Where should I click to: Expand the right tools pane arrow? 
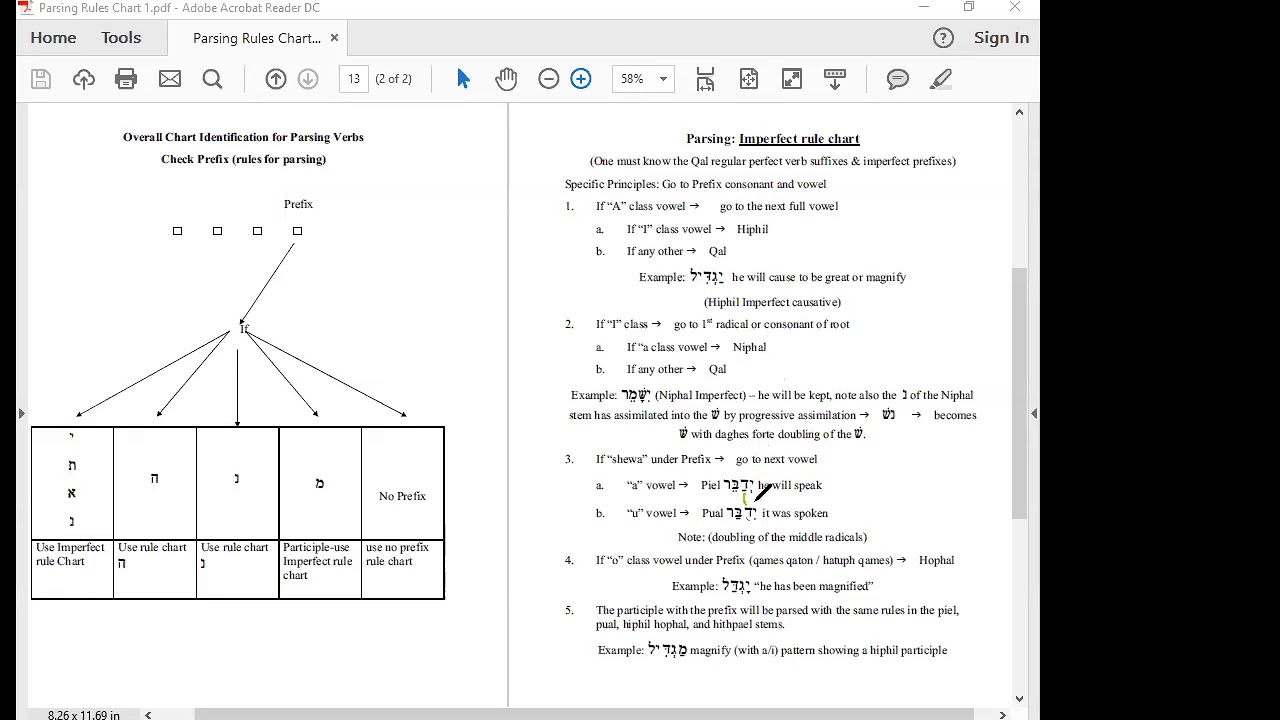pyautogui.click(x=1034, y=413)
